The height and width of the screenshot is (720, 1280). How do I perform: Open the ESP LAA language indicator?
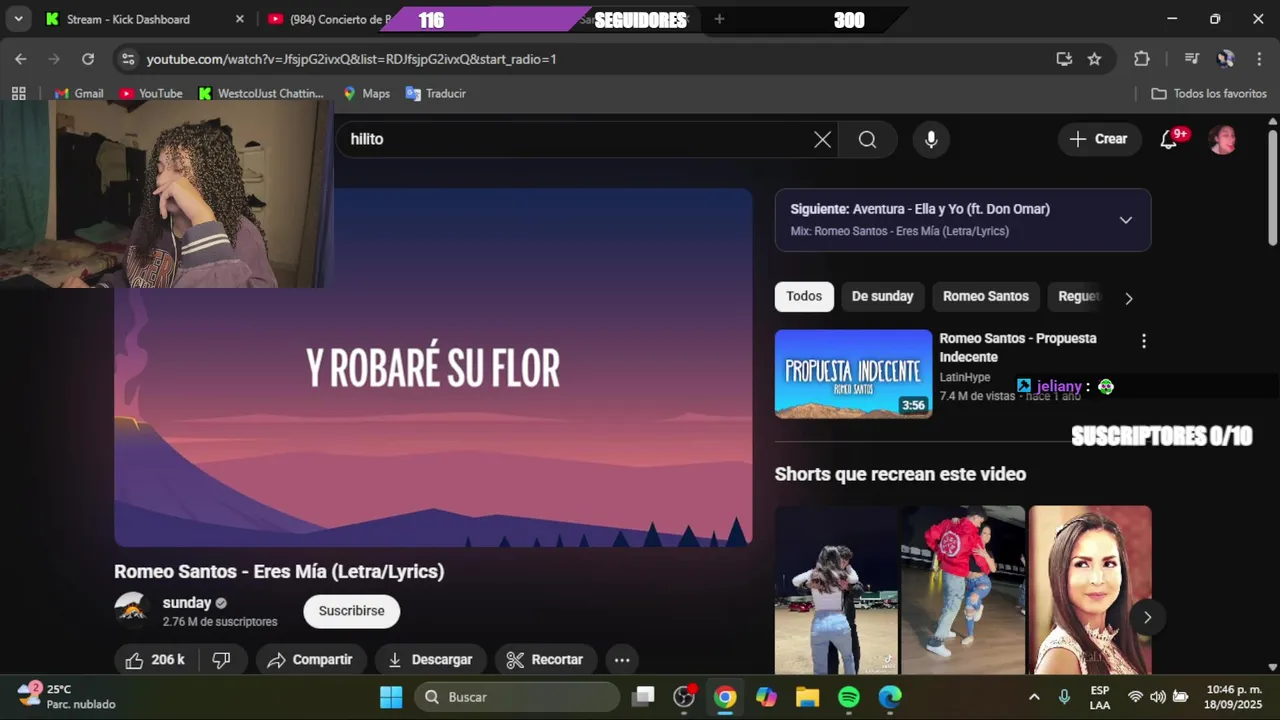click(1099, 697)
